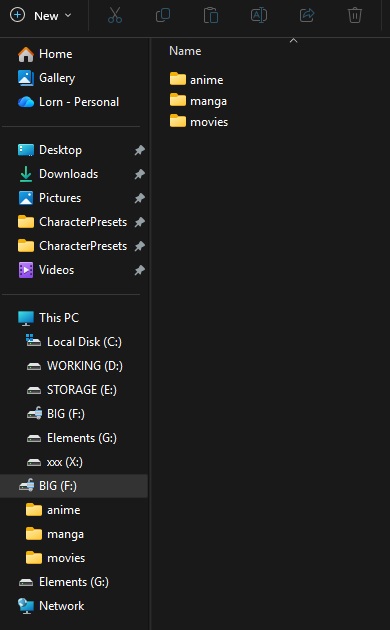390x630 pixels.
Task: Click the pin icon next to second CharacterPresets
Action: (139, 246)
